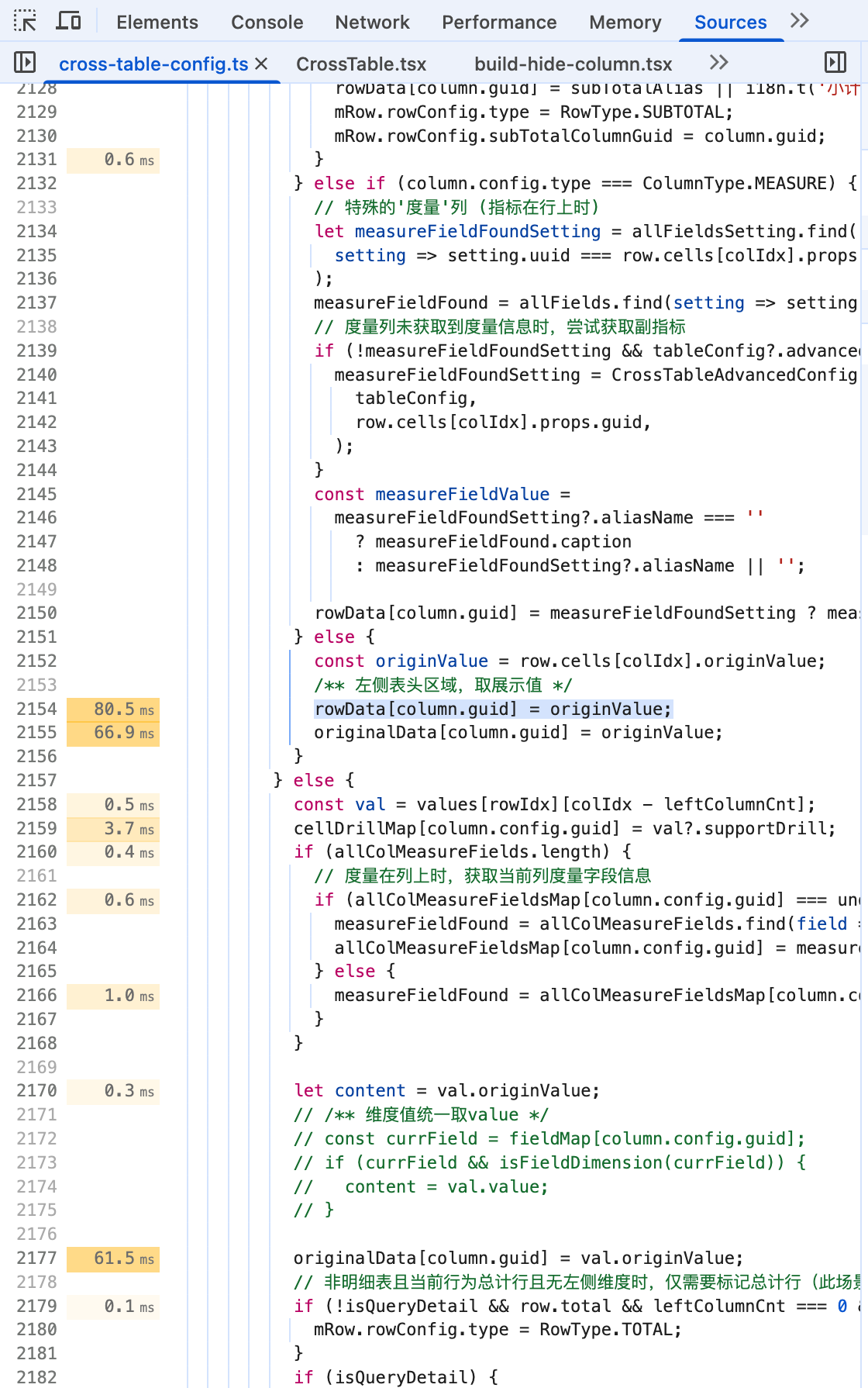Click the 80.5 ms timing marker
Image resolution: width=868 pixels, height=1388 pixels.
pyautogui.click(x=113, y=709)
